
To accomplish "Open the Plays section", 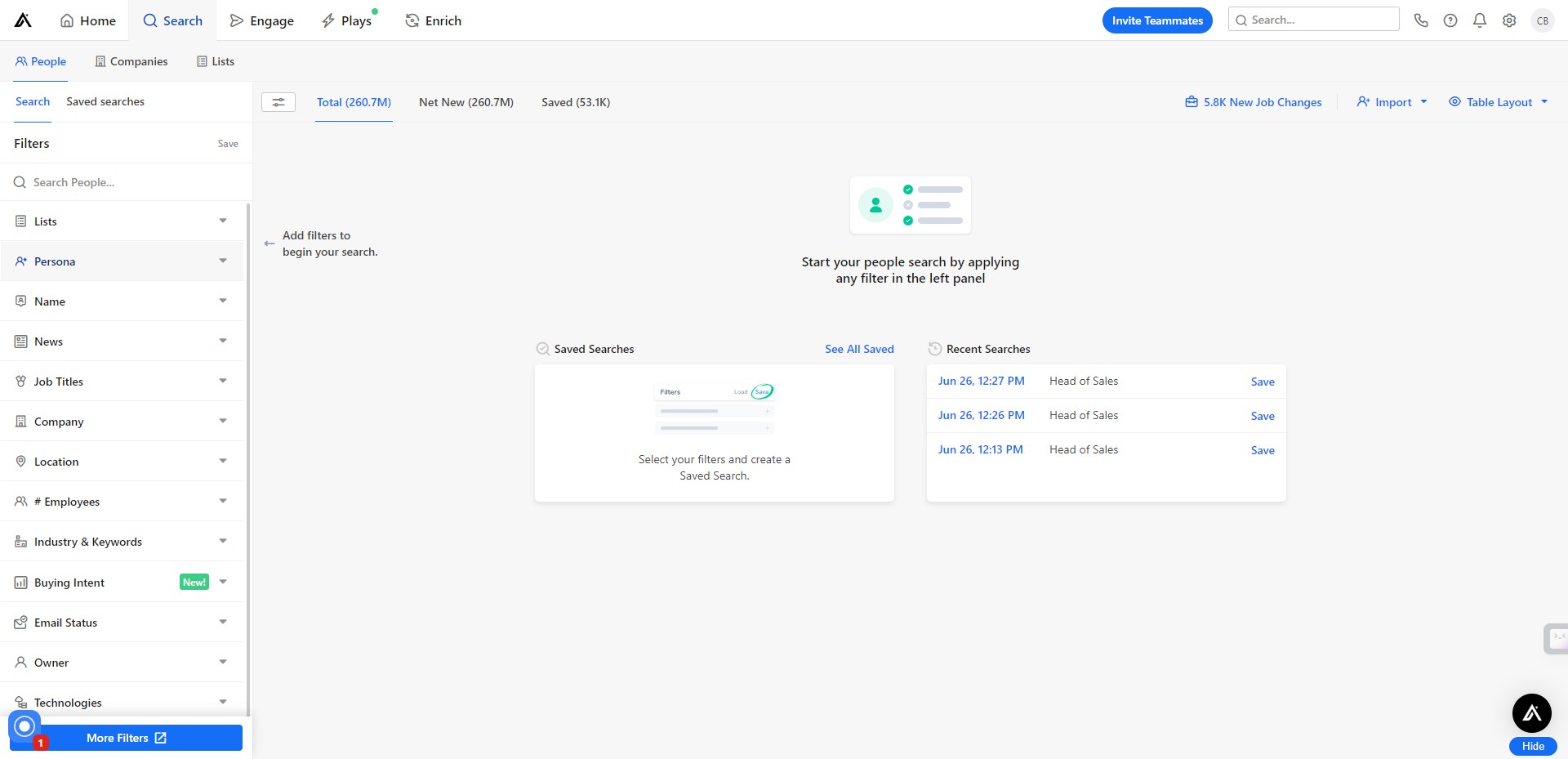I will (347, 20).
